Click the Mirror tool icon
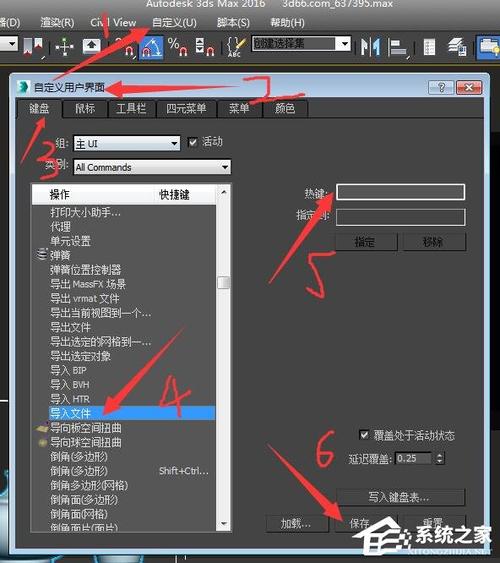 (370, 46)
